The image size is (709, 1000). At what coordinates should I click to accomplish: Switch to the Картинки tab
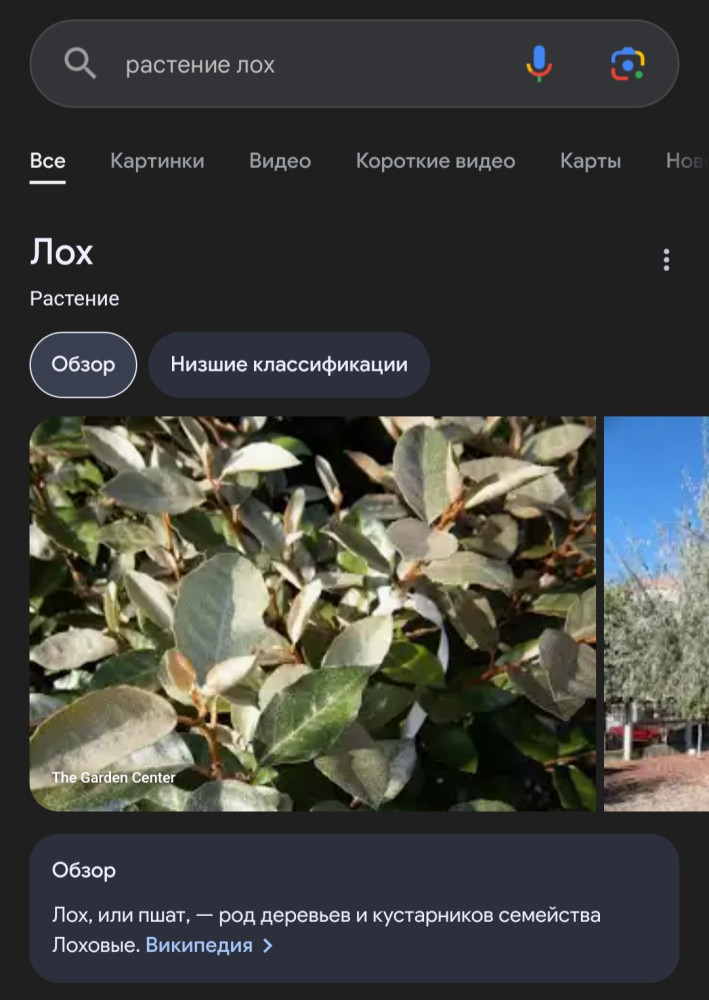point(157,161)
